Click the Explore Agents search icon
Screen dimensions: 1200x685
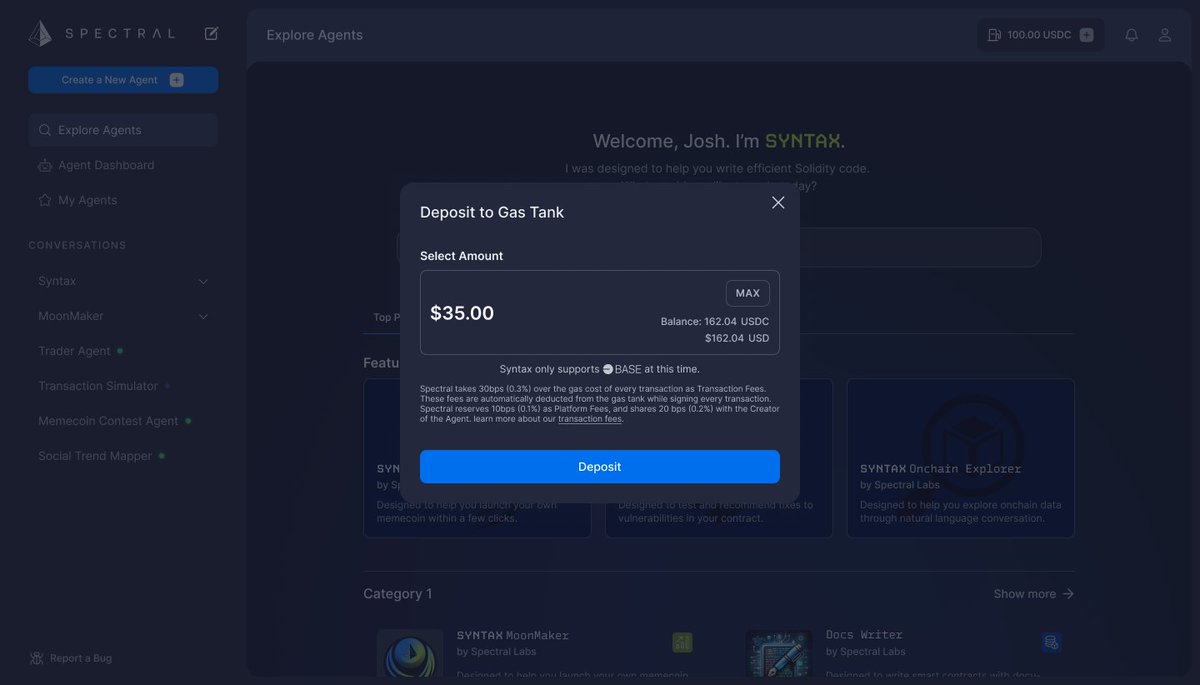coord(45,130)
